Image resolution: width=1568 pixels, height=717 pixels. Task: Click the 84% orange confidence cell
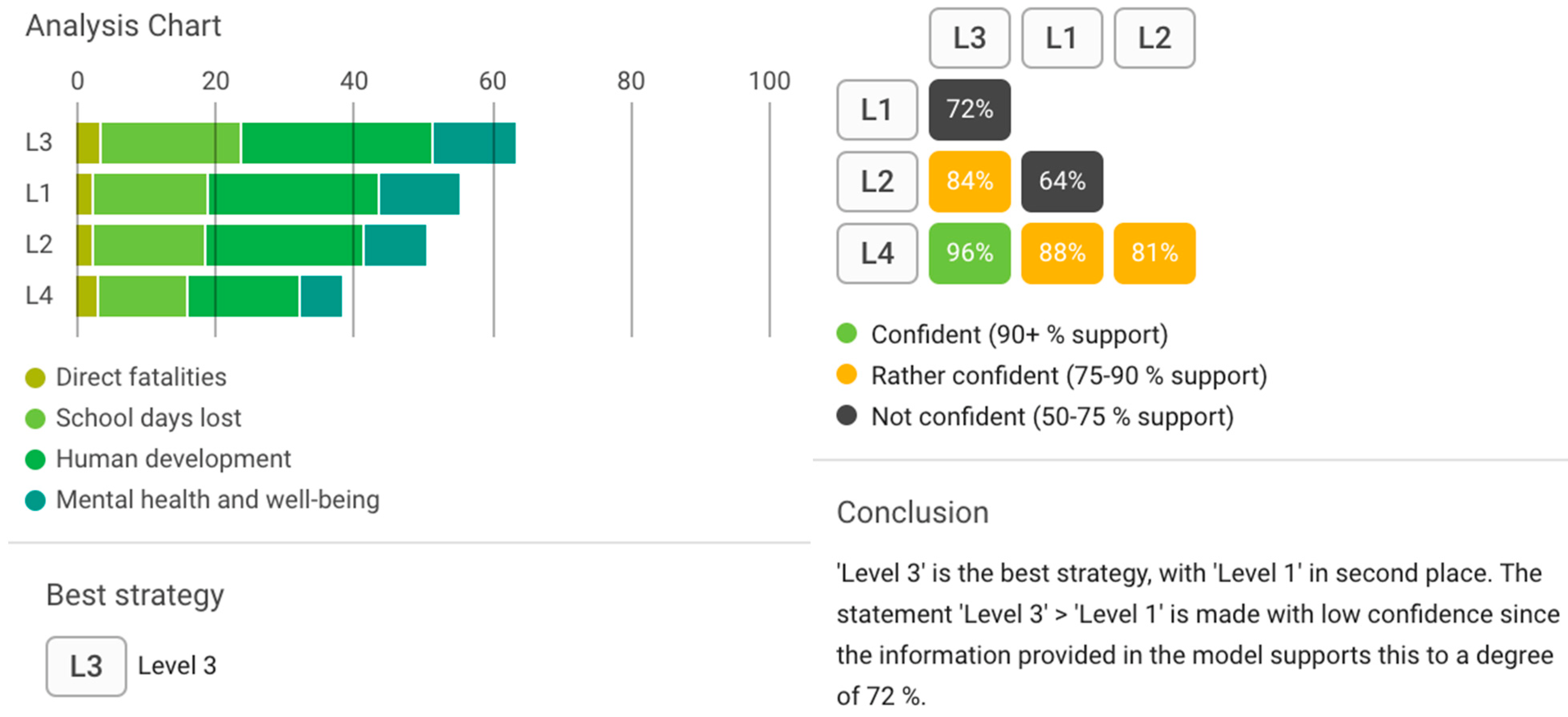click(x=969, y=181)
